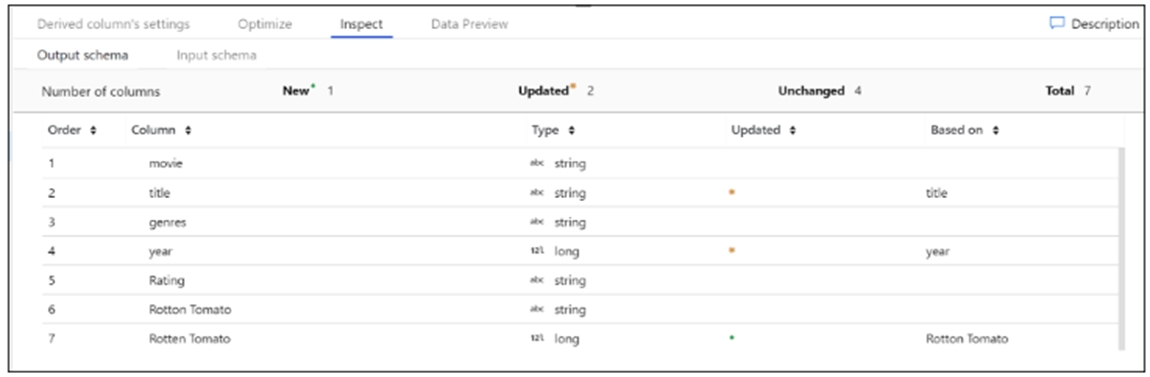This screenshot has width=1150, height=377.
Task: Switch to the Input schema view
Action: tap(216, 55)
